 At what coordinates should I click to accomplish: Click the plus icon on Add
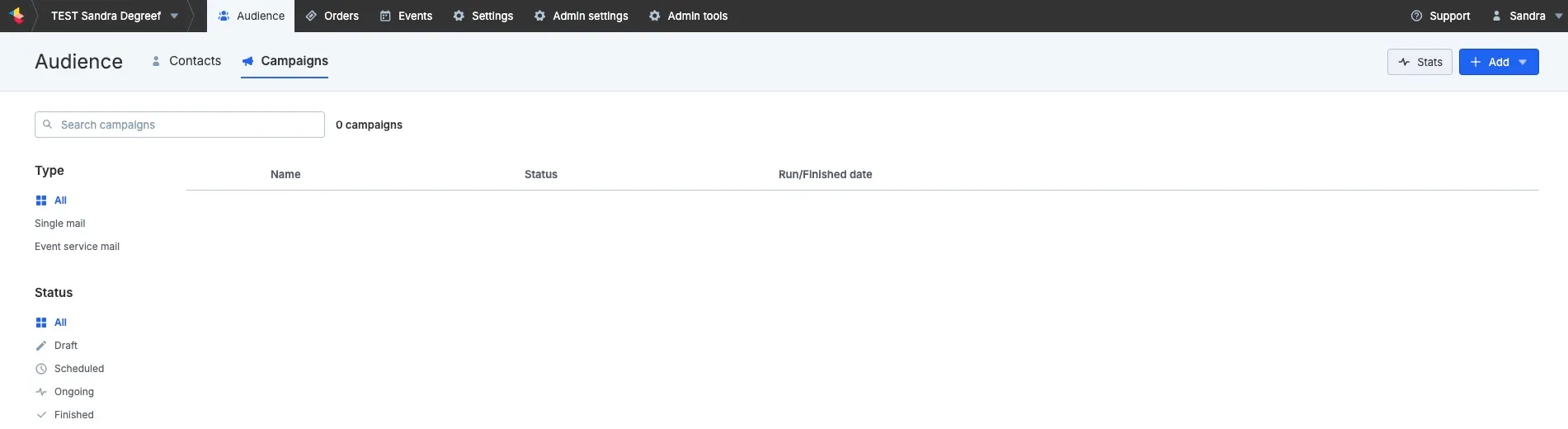[x=1476, y=62]
